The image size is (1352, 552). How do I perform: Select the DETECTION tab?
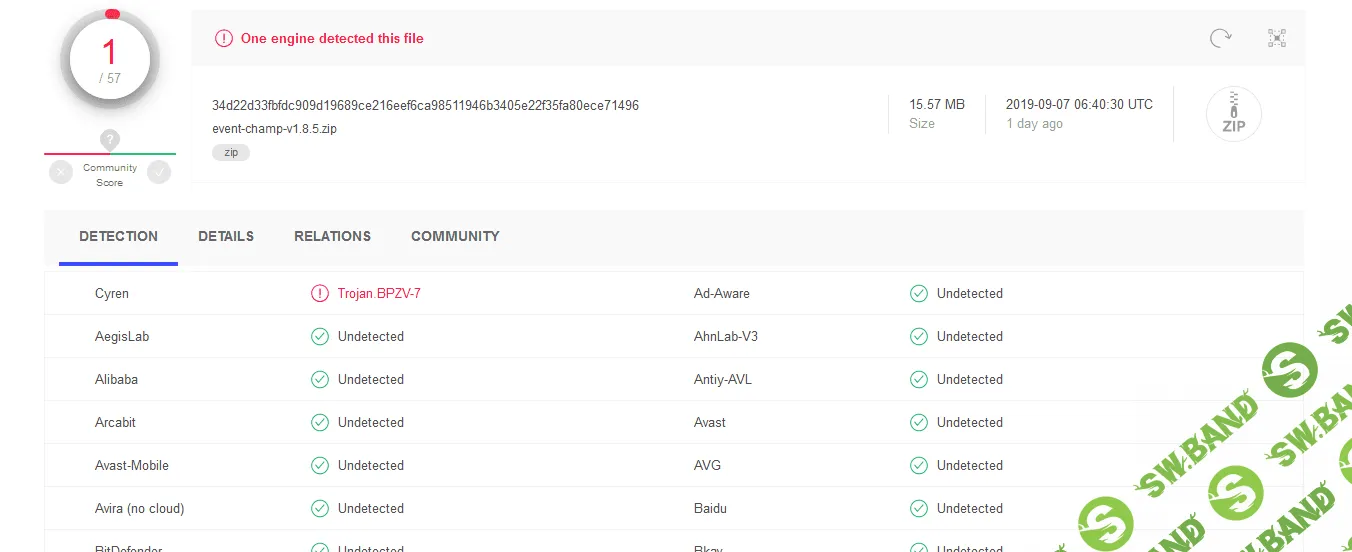click(118, 237)
